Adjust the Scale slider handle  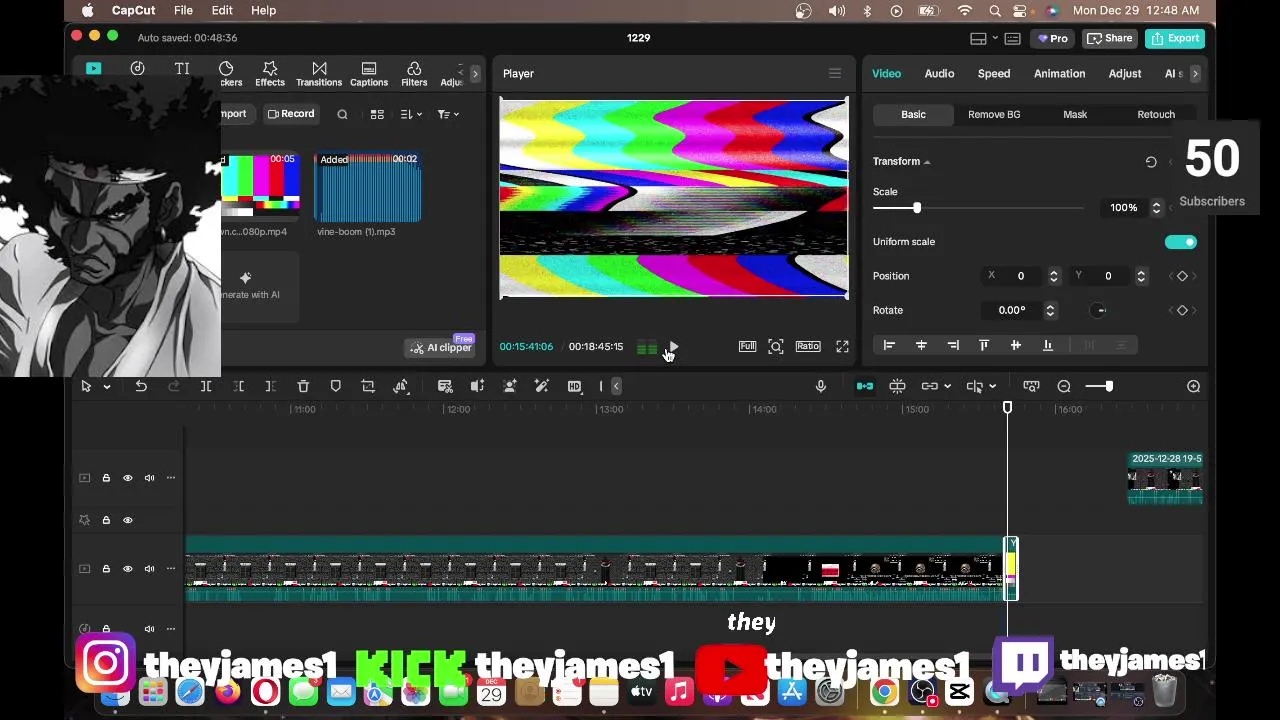916,208
